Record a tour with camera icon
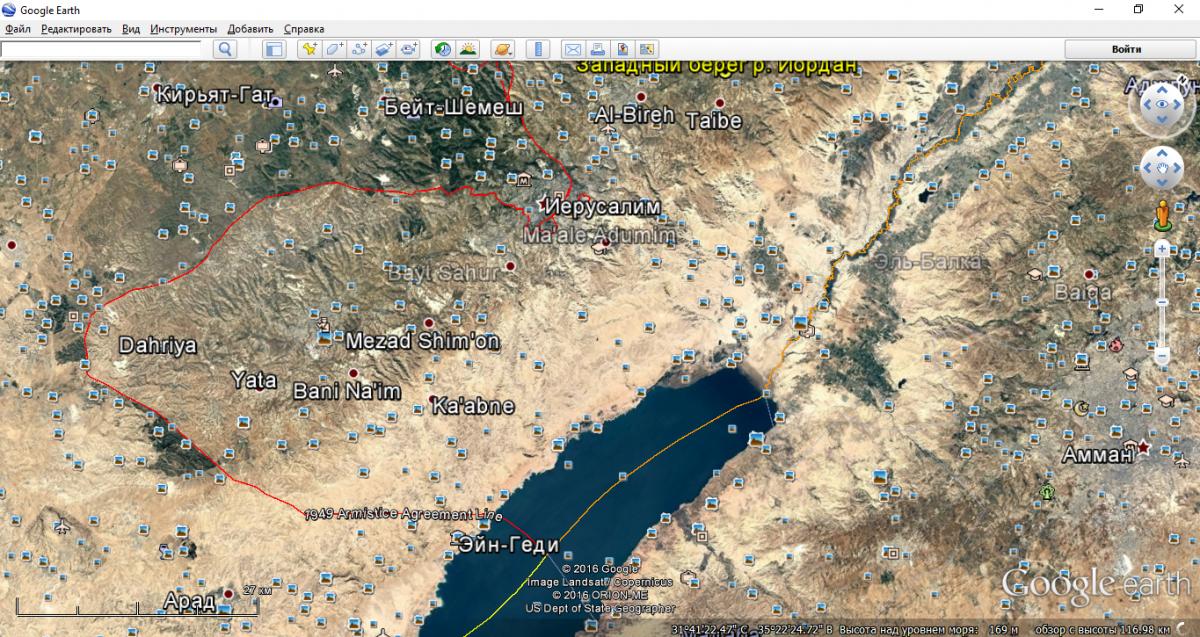This screenshot has width=1200, height=637. [x=409, y=49]
